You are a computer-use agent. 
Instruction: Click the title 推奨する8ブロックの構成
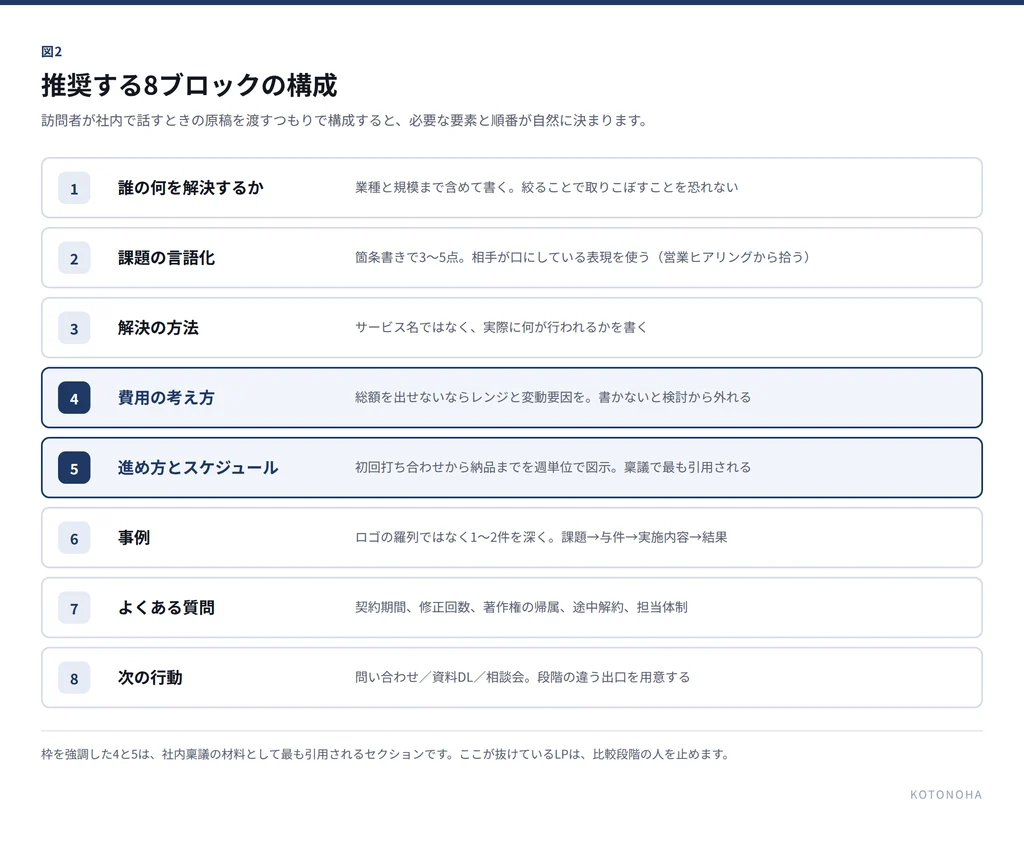[x=189, y=86]
